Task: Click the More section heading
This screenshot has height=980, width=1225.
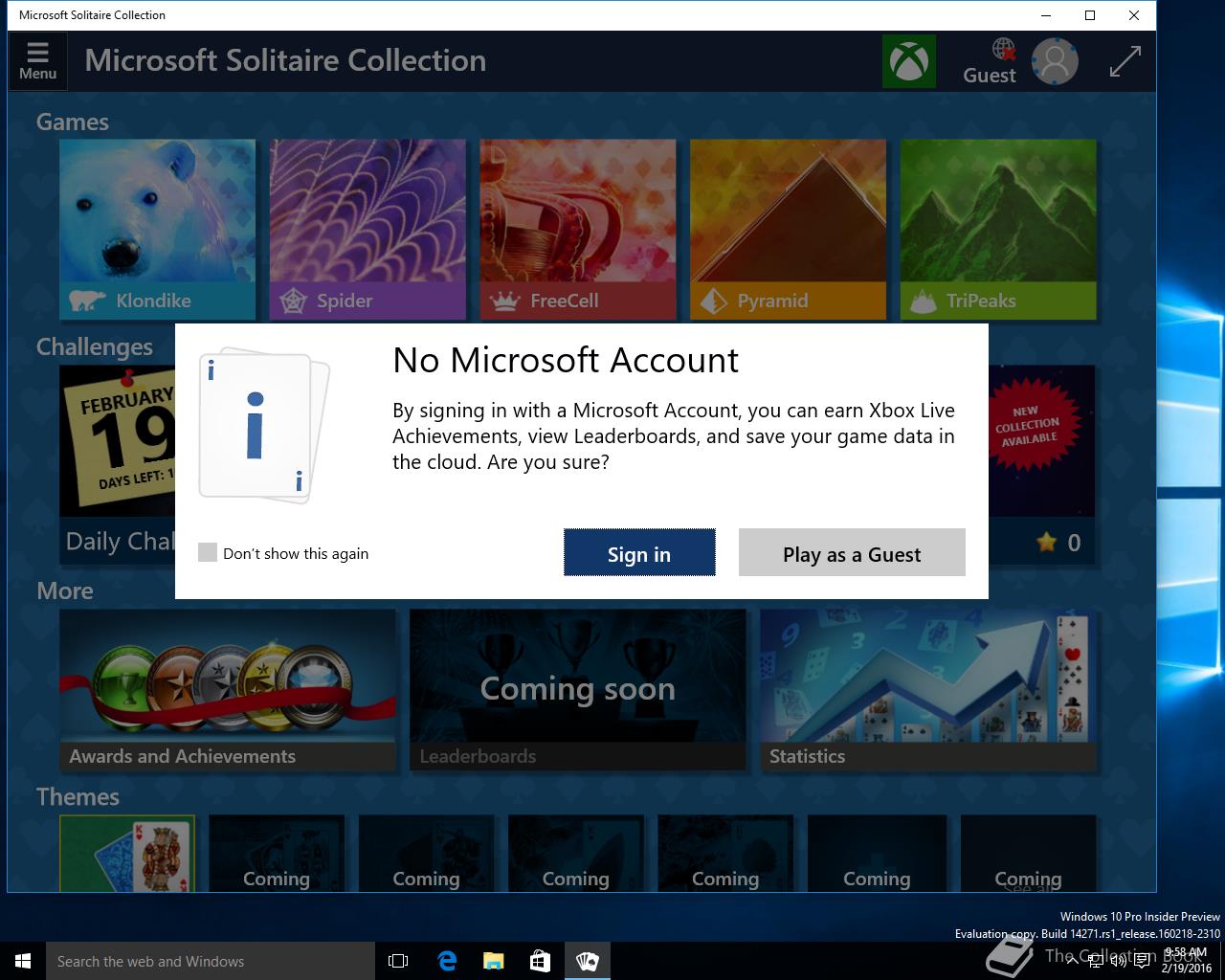Action: coord(65,590)
